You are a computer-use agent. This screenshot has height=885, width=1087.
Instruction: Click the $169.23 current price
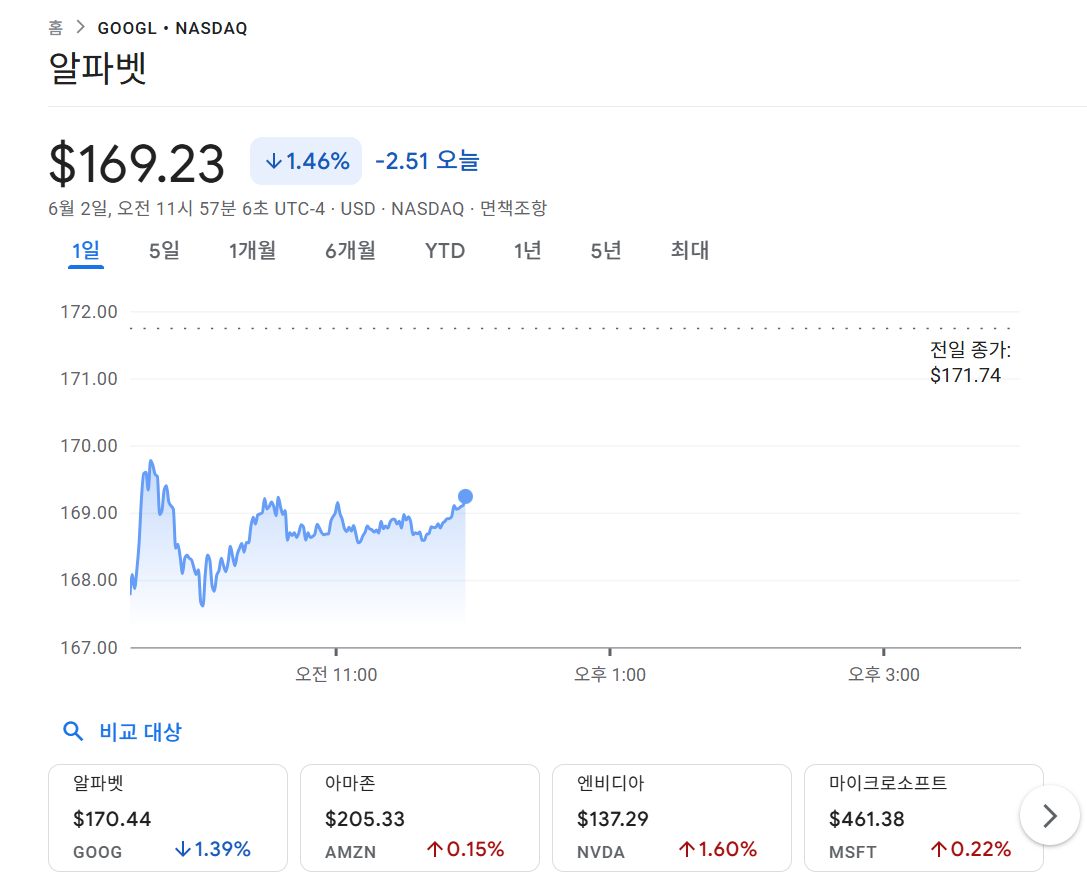137,164
